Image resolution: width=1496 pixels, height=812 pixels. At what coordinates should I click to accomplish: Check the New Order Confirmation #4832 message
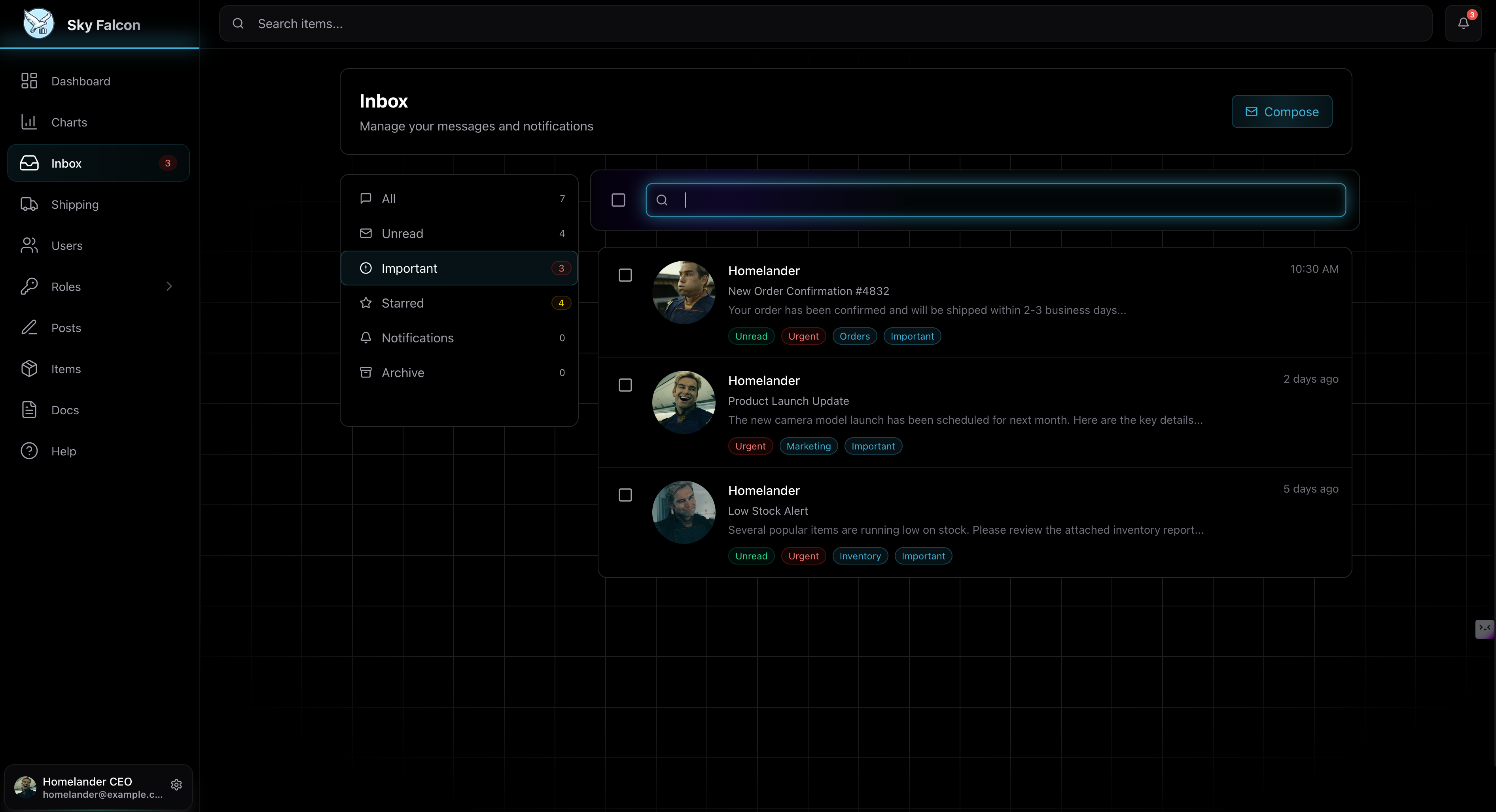click(x=625, y=275)
